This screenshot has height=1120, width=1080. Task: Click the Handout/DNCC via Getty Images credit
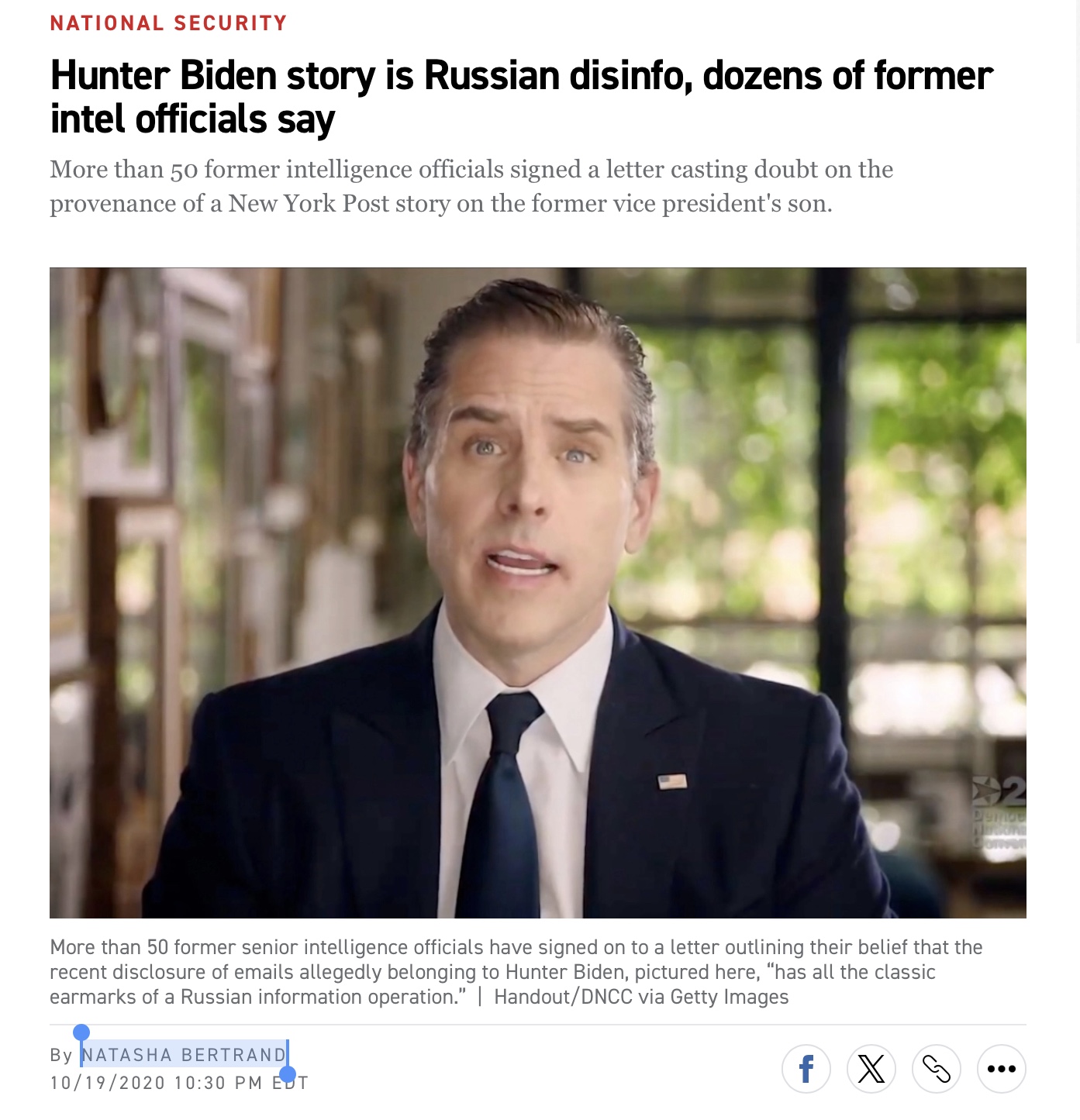641,997
